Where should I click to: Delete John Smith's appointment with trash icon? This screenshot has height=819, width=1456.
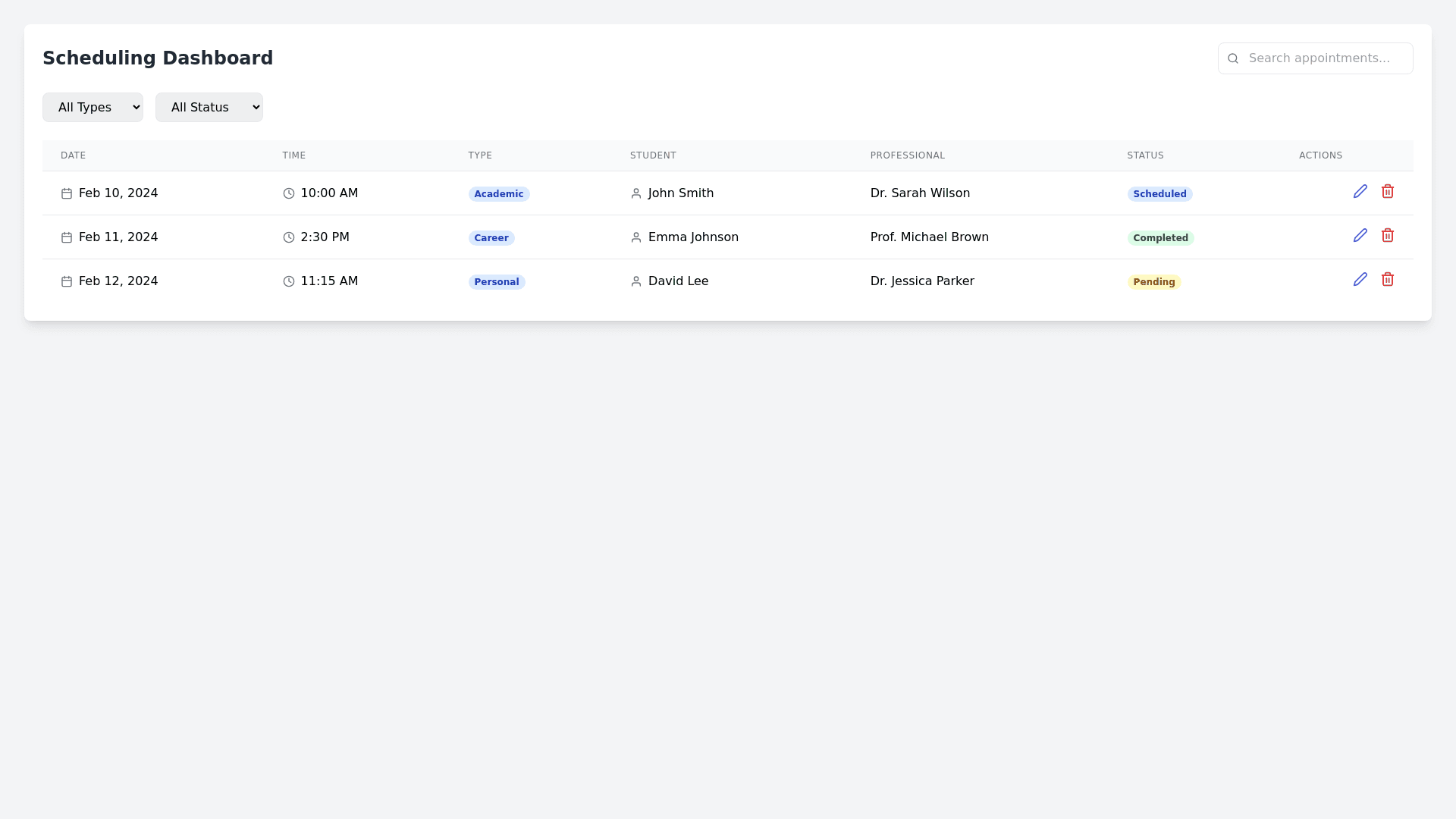pyautogui.click(x=1387, y=192)
